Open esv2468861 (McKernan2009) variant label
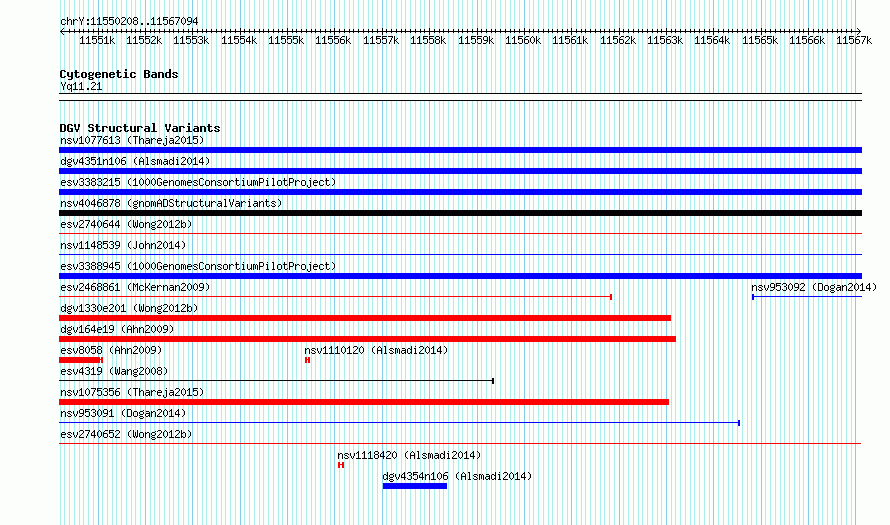890x525 pixels. [135, 287]
